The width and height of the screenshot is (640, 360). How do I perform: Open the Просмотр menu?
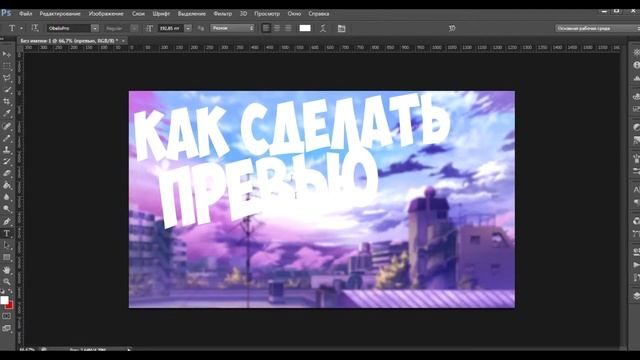click(267, 13)
